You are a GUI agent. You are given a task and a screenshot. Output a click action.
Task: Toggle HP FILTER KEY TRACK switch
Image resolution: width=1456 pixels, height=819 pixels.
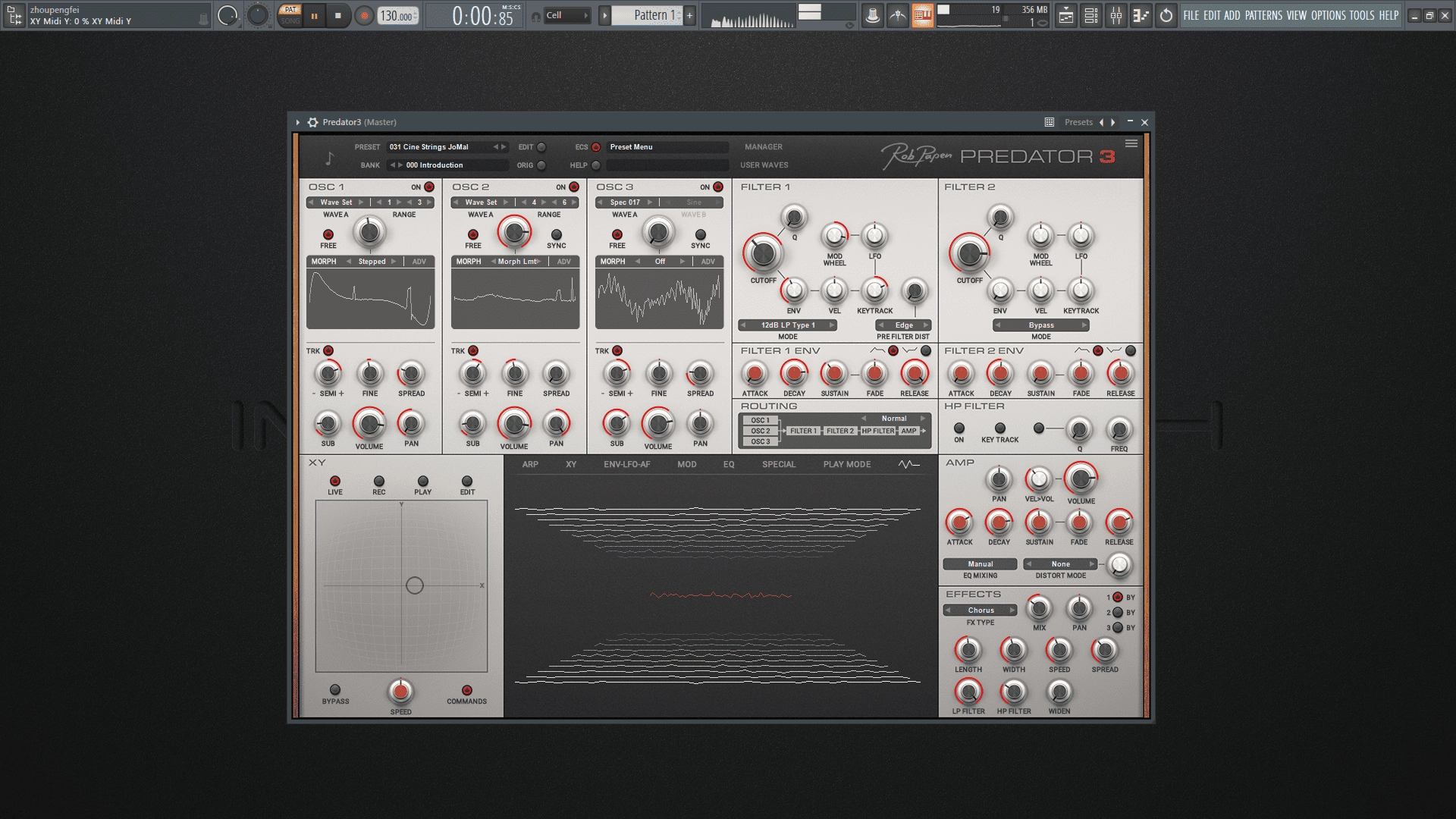(1000, 428)
